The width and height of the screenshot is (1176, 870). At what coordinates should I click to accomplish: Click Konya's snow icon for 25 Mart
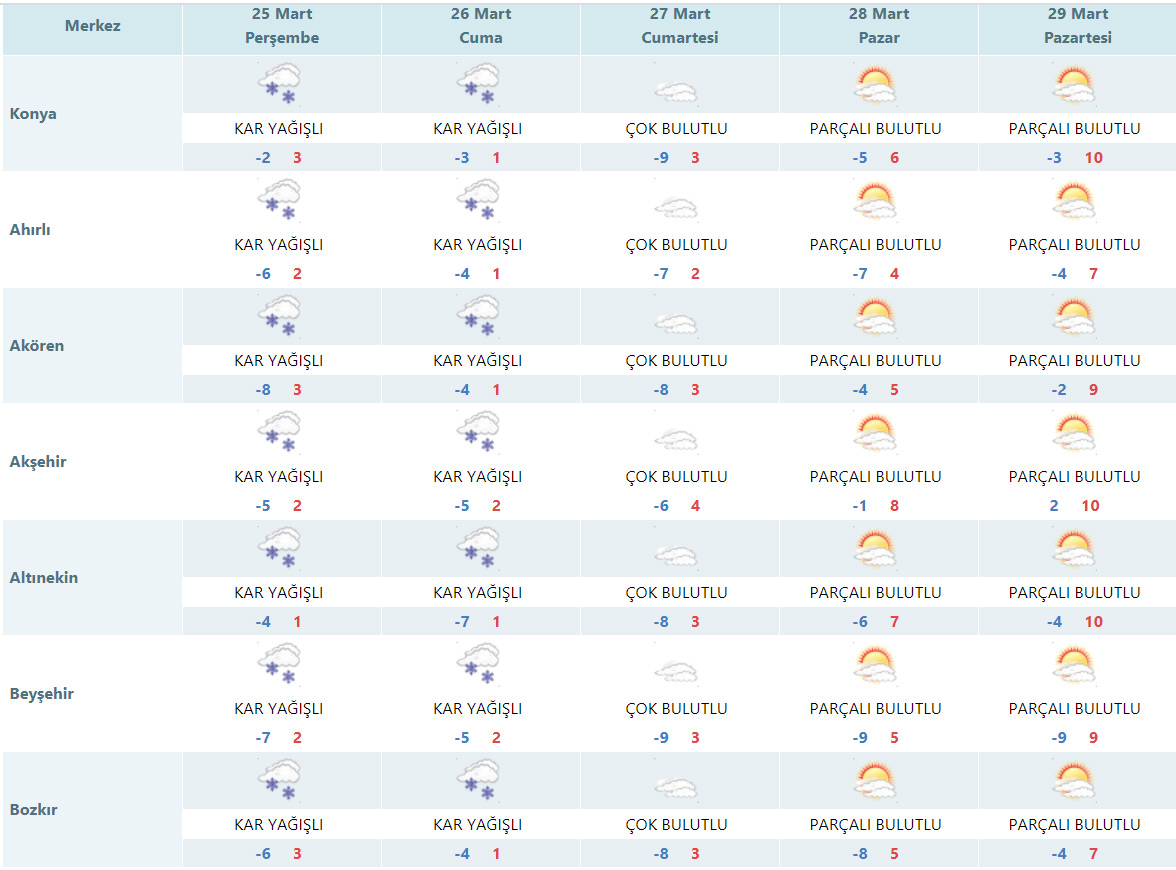point(279,84)
